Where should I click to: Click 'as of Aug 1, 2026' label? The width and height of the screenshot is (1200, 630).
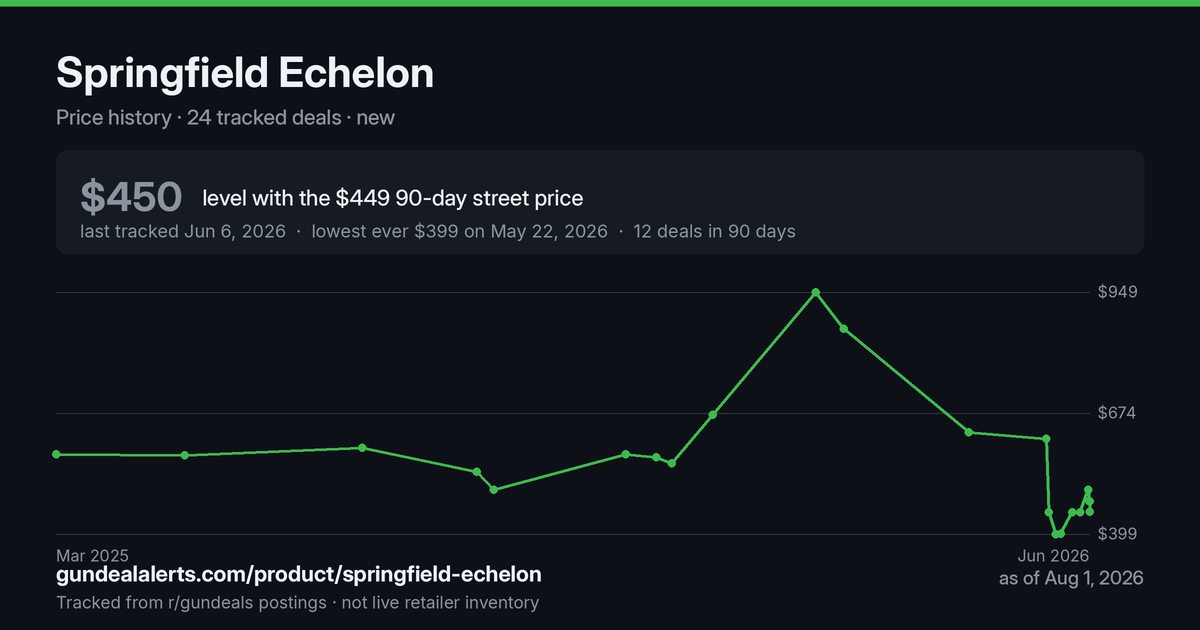pyautogui.click(x=1071, y=578)
